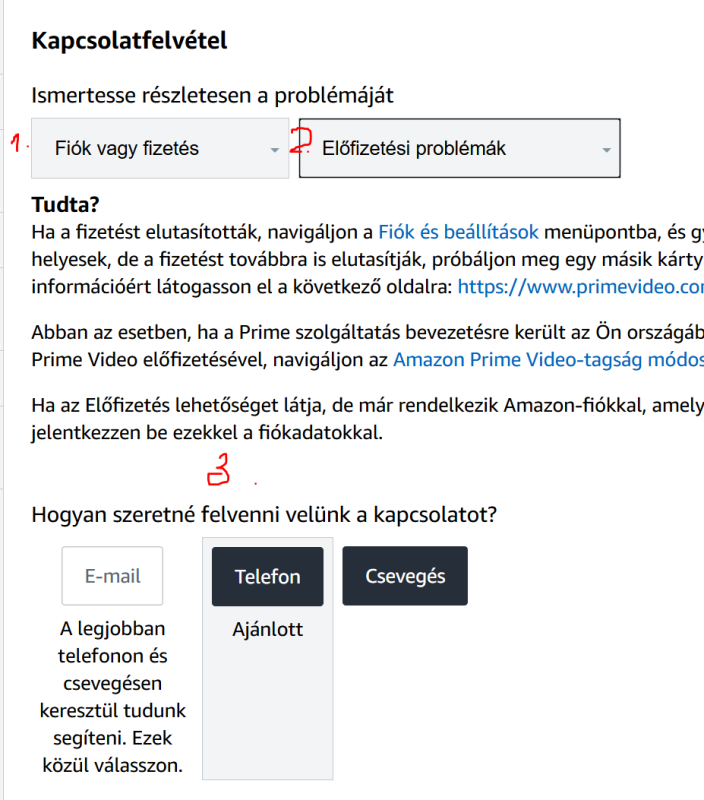Viewport: 704px width, 800px height.
Task: Open the 'Fiók vagy fizetés' dropdown
Action: 150,149
